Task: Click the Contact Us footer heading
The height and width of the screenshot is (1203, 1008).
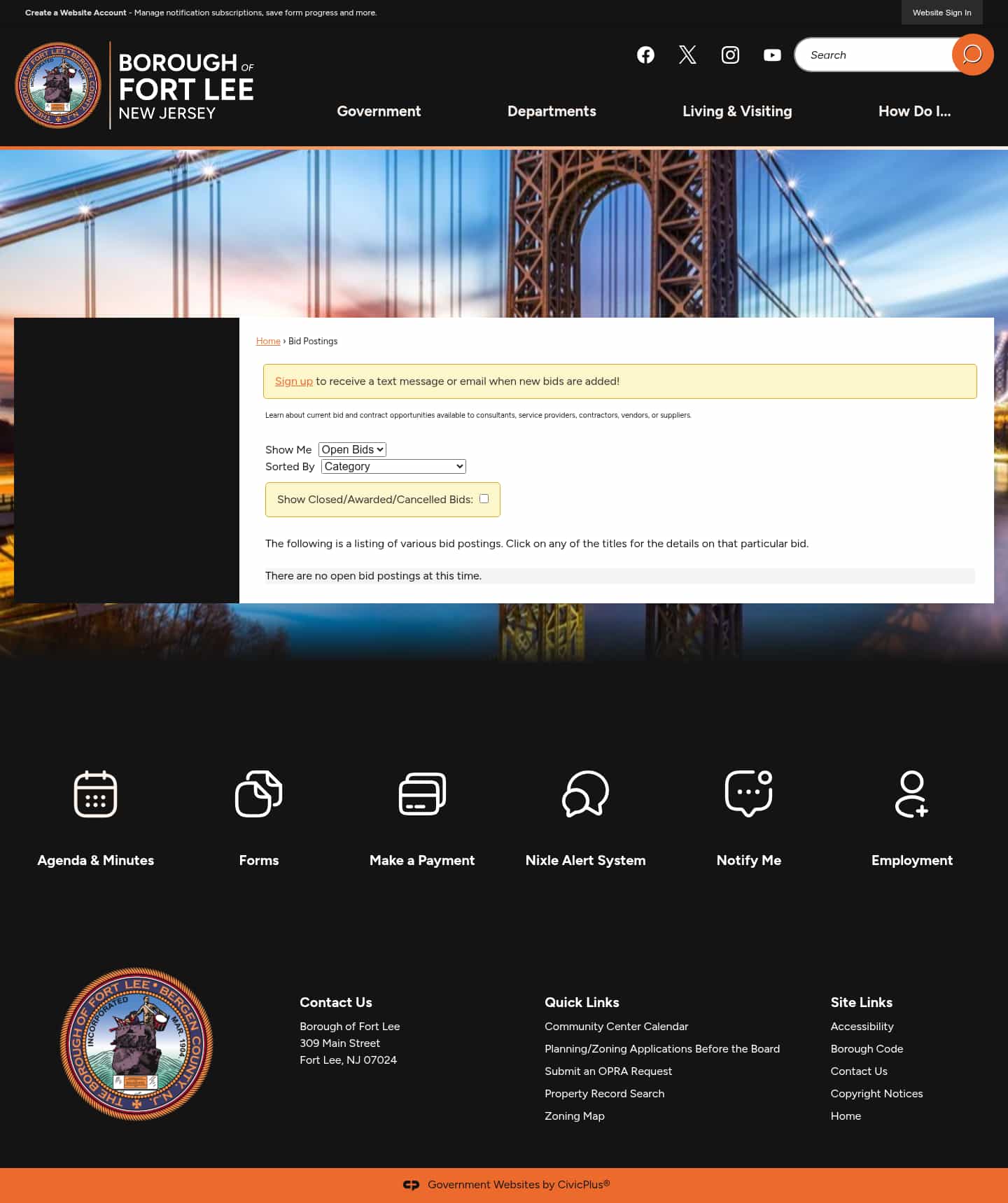Action: click(x=336, y=1002)
